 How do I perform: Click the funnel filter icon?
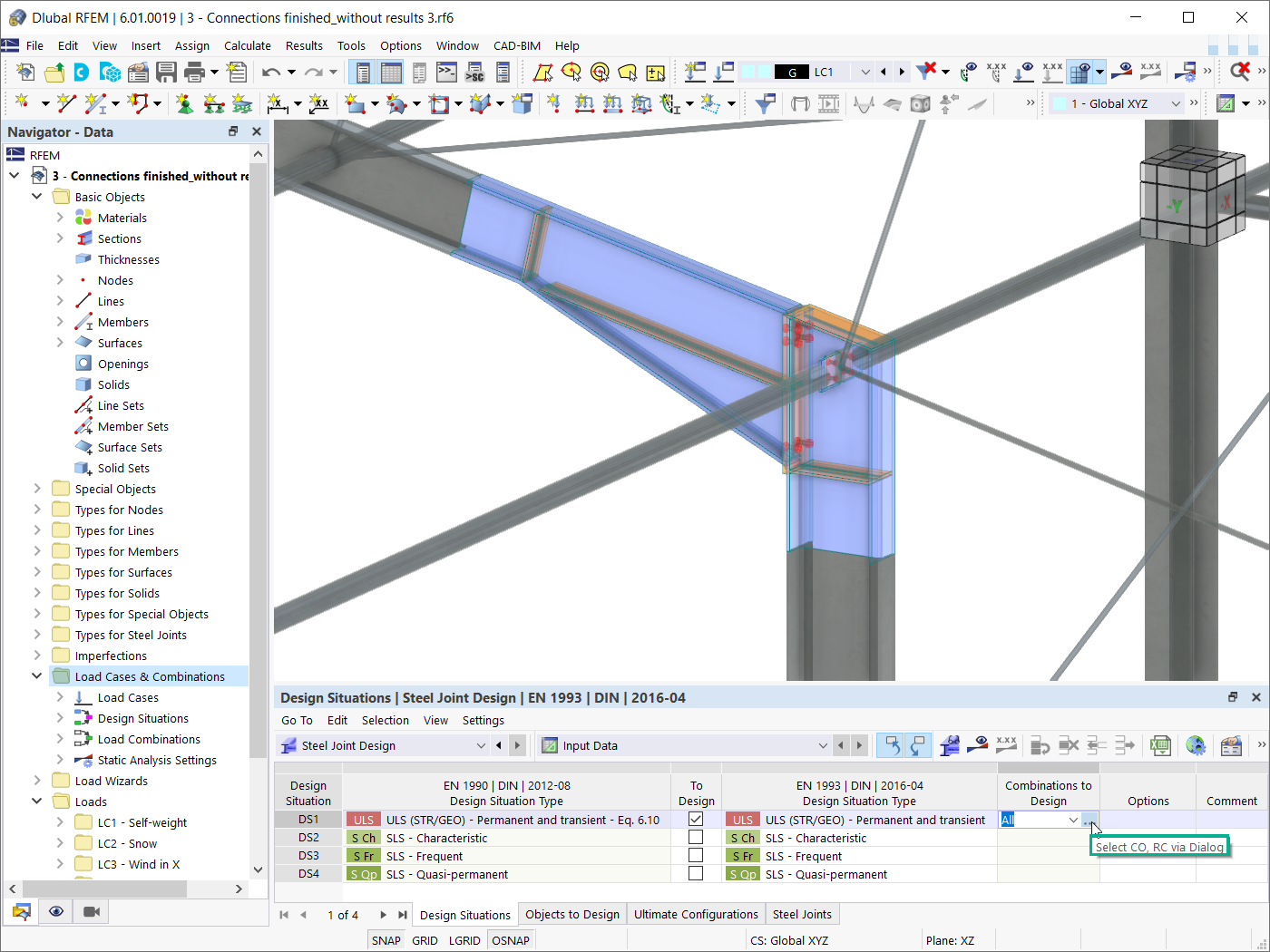coord(765,104)
